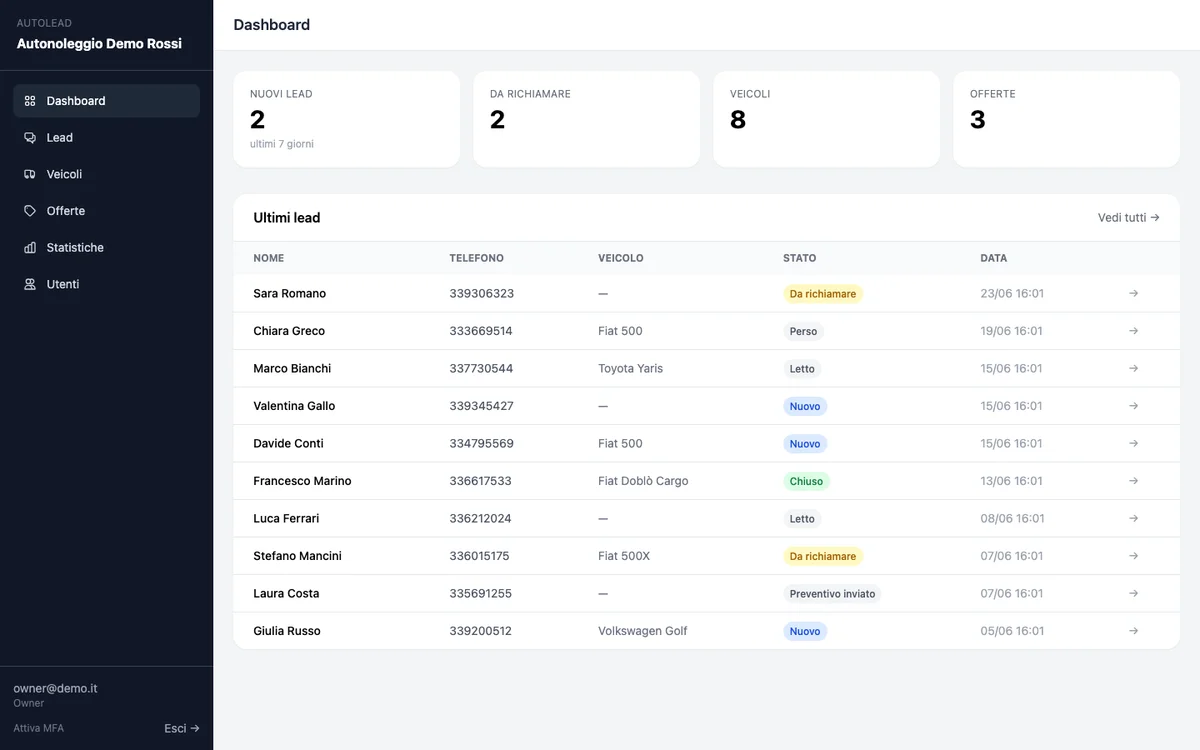
Task: Click lead name Valentina Gallo
Action: tap(294, 406)
